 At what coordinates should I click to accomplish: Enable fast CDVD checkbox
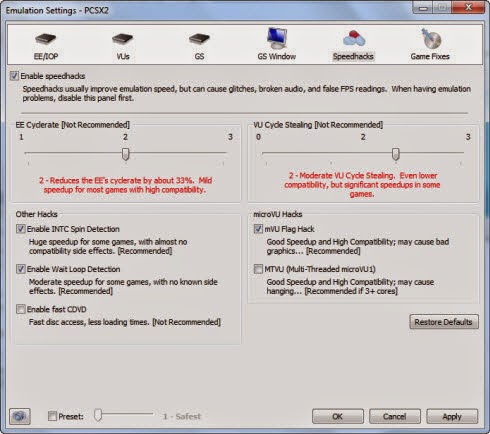(x=21, y=309)
